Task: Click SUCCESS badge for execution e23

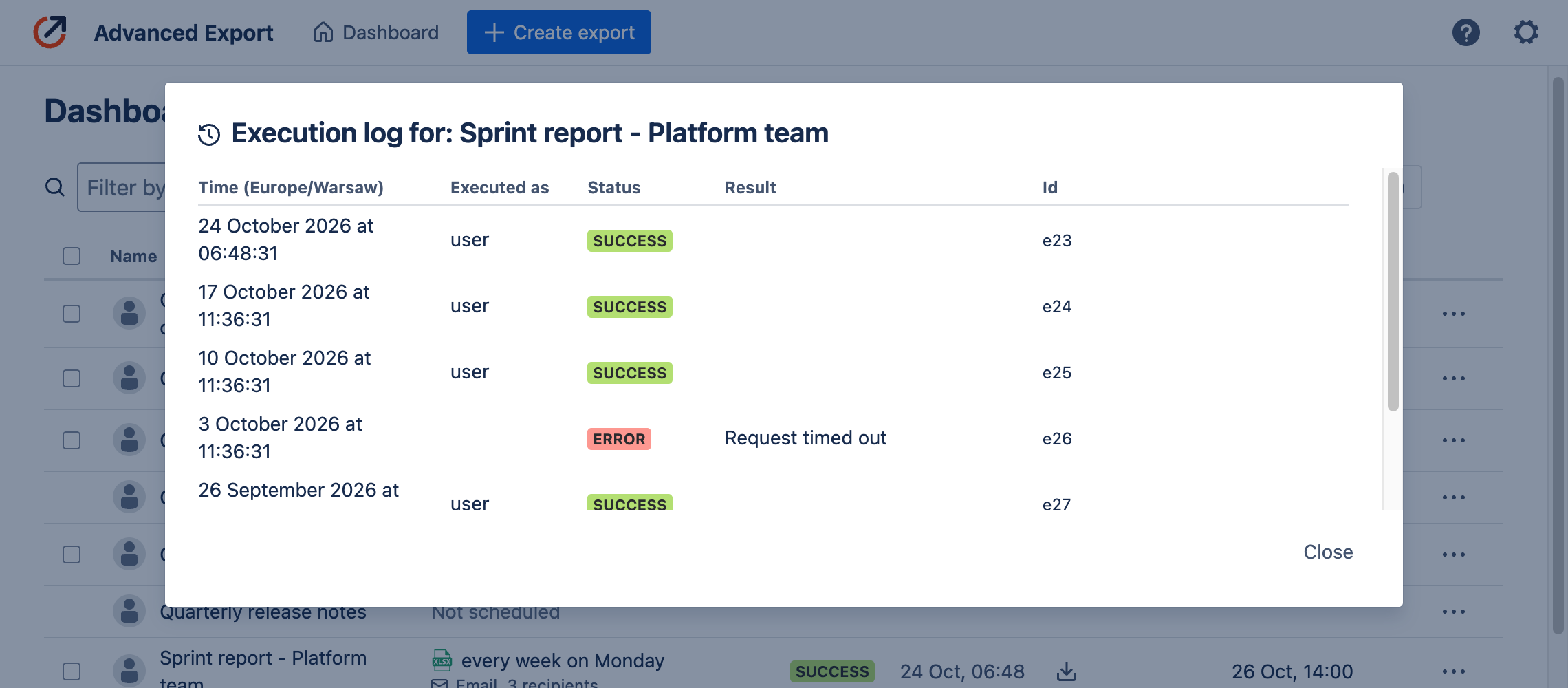Action: point(629,241)
